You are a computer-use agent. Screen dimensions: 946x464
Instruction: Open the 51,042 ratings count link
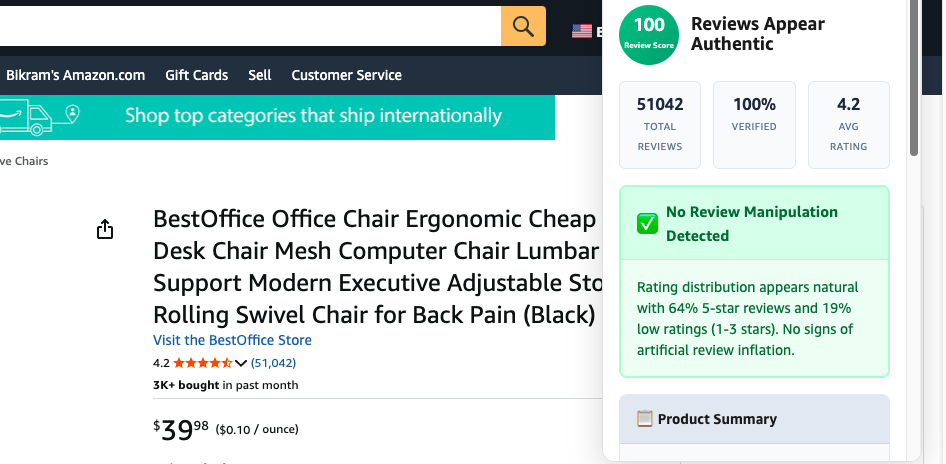[273, 363]
